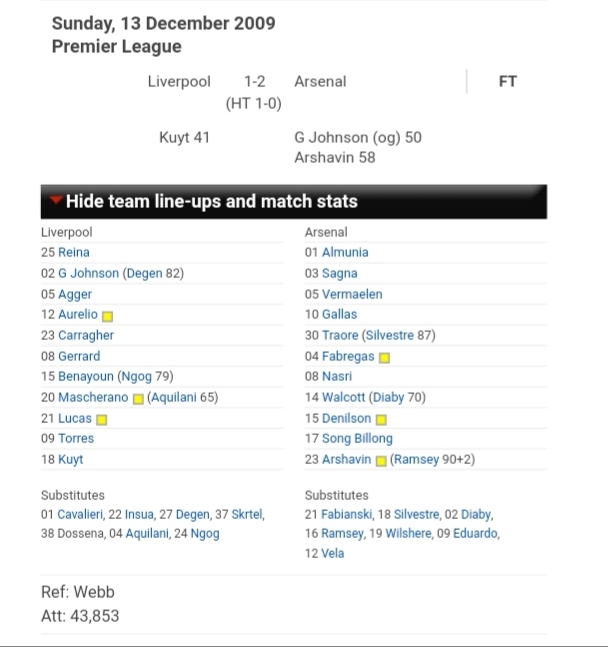Click Mascherano's yellow card icon
This screenshot has height=647, width=608.
pos(138,399)
